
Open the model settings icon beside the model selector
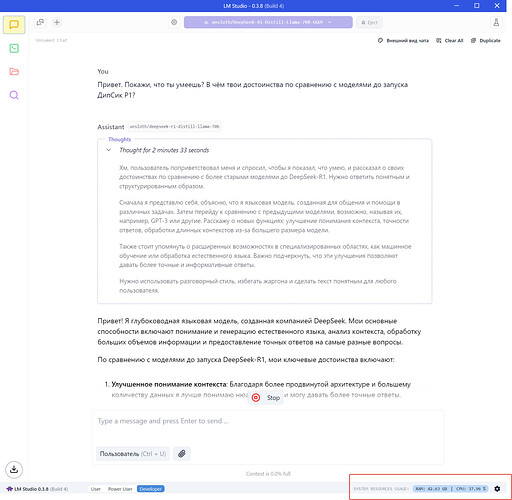(x=174, y=22)
